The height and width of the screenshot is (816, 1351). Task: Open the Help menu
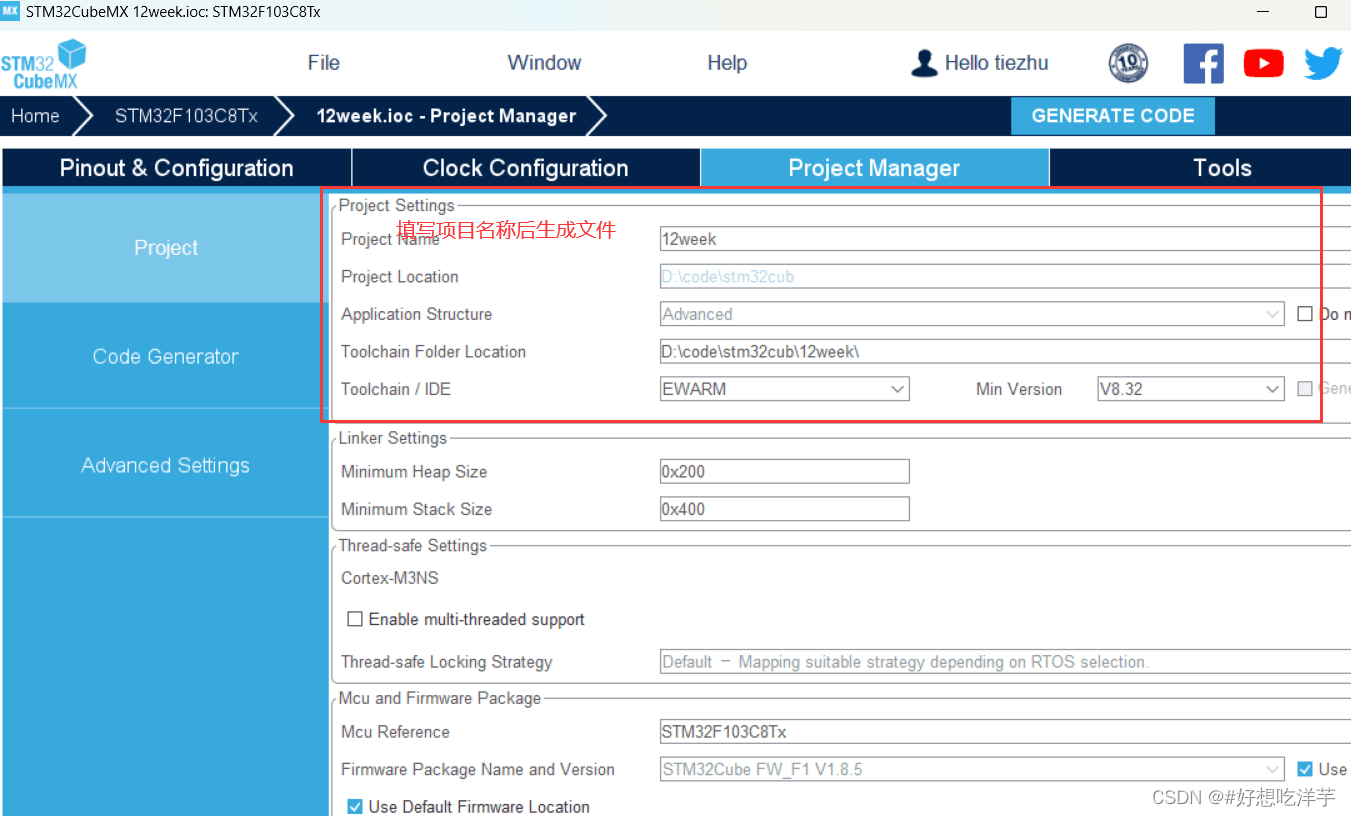point(727,63)
